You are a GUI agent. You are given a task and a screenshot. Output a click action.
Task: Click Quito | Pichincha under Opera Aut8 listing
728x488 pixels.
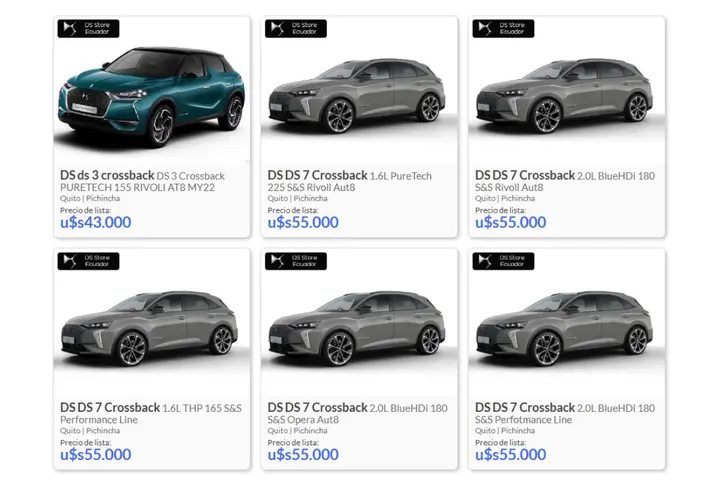(297, 431)
